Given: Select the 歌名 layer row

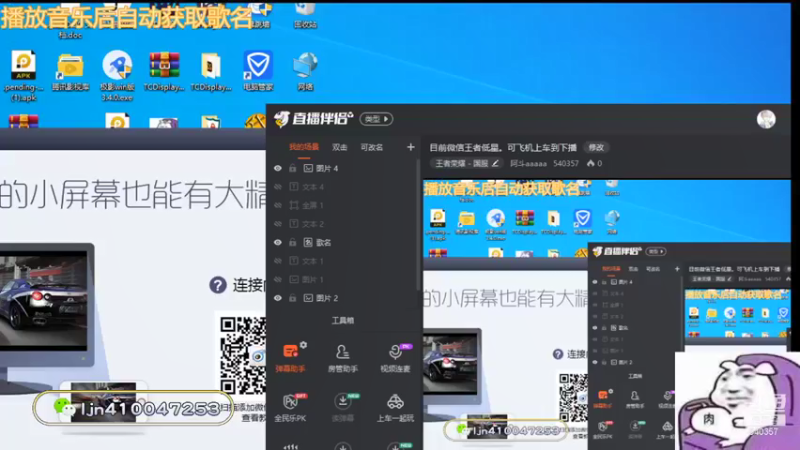Looking at the screenshot, I should 343,242.
